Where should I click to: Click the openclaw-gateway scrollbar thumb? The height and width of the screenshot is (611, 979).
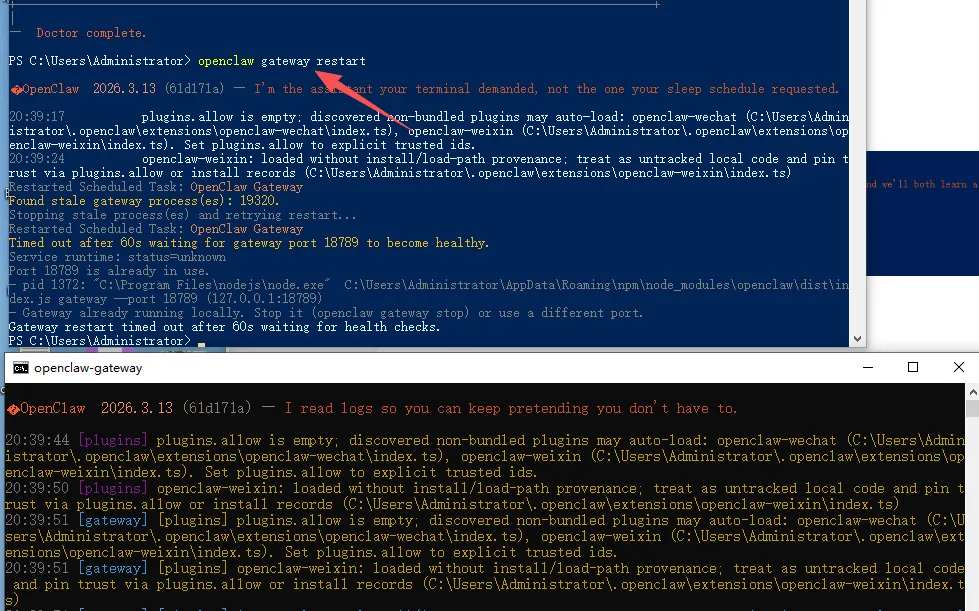tap(973, 409)
